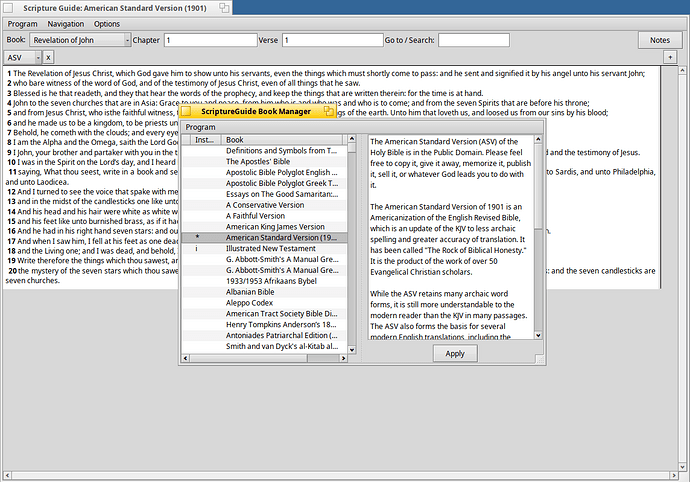Viewport: 690px width, 482px height.
Task: Click main window horizontal scroll left arrow
Action: point(7,475)
